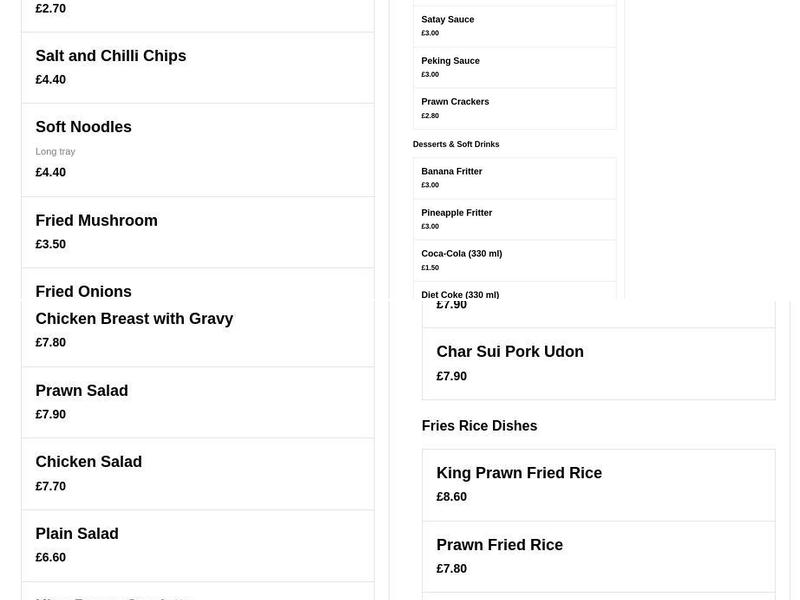800x600 pixels.
Task: Click the Plain Salad option
Action: (77, 533)
